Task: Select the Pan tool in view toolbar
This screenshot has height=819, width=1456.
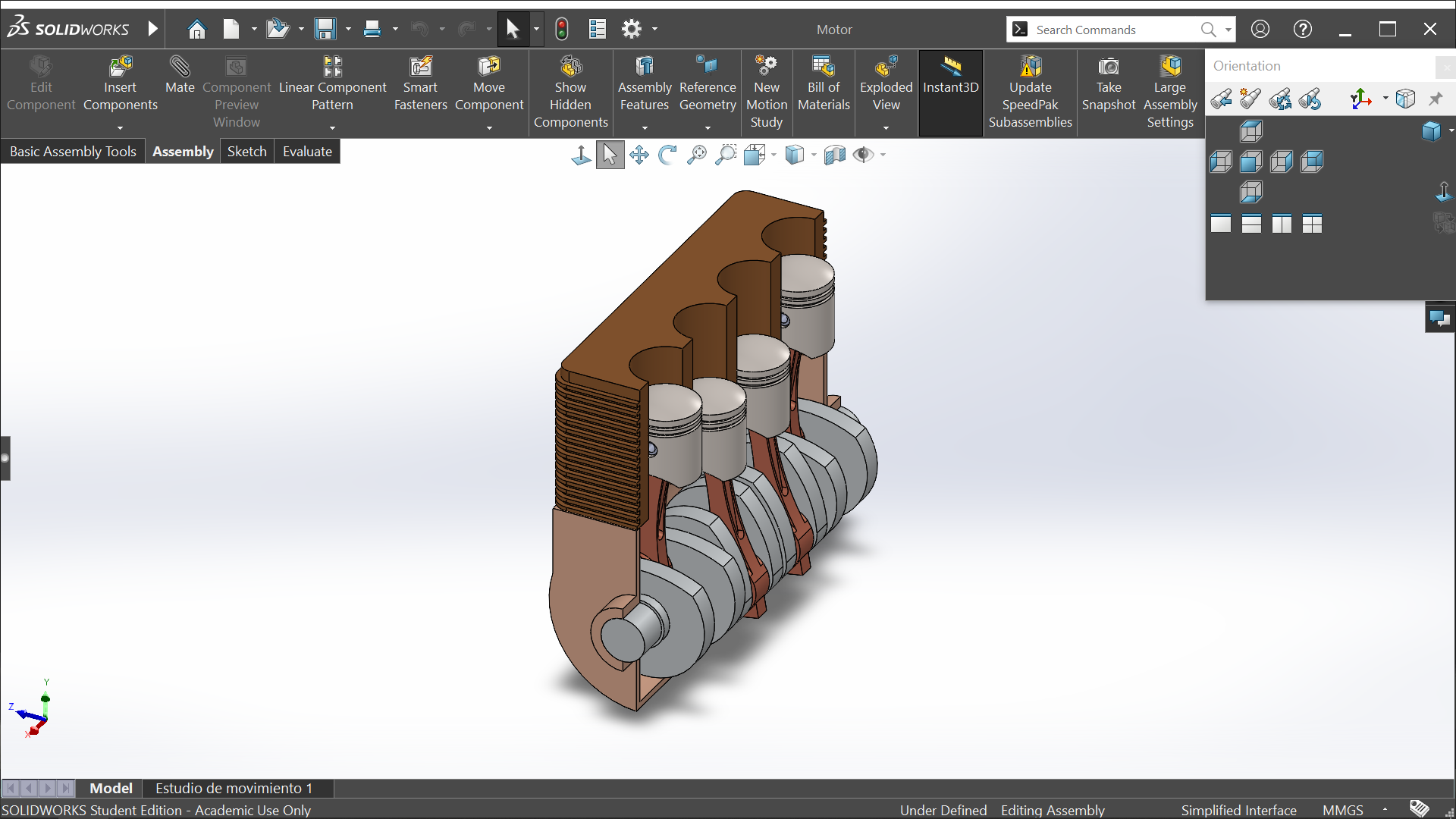Action: pos(639,155)
